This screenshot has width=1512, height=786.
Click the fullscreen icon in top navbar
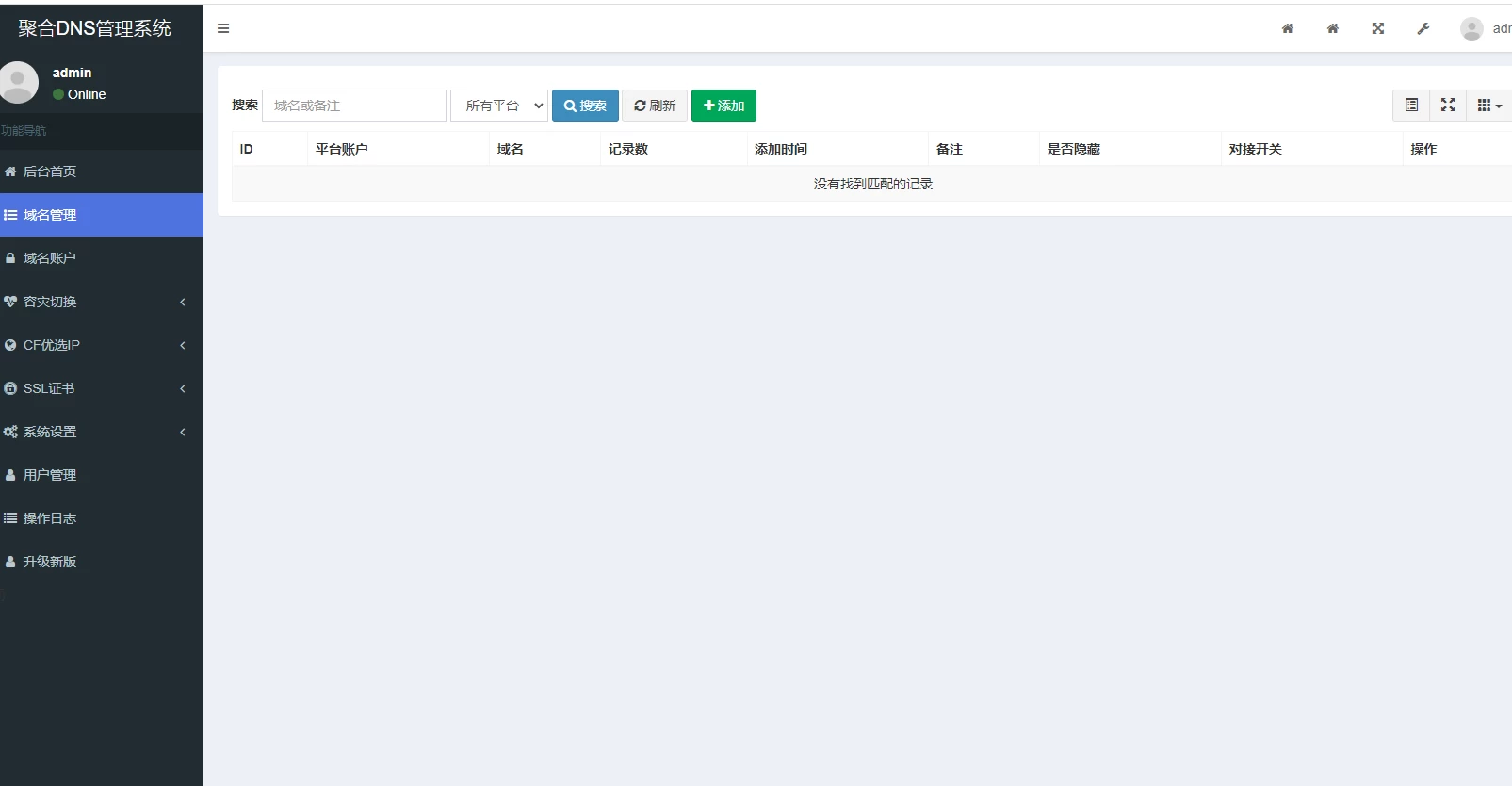1377,28
